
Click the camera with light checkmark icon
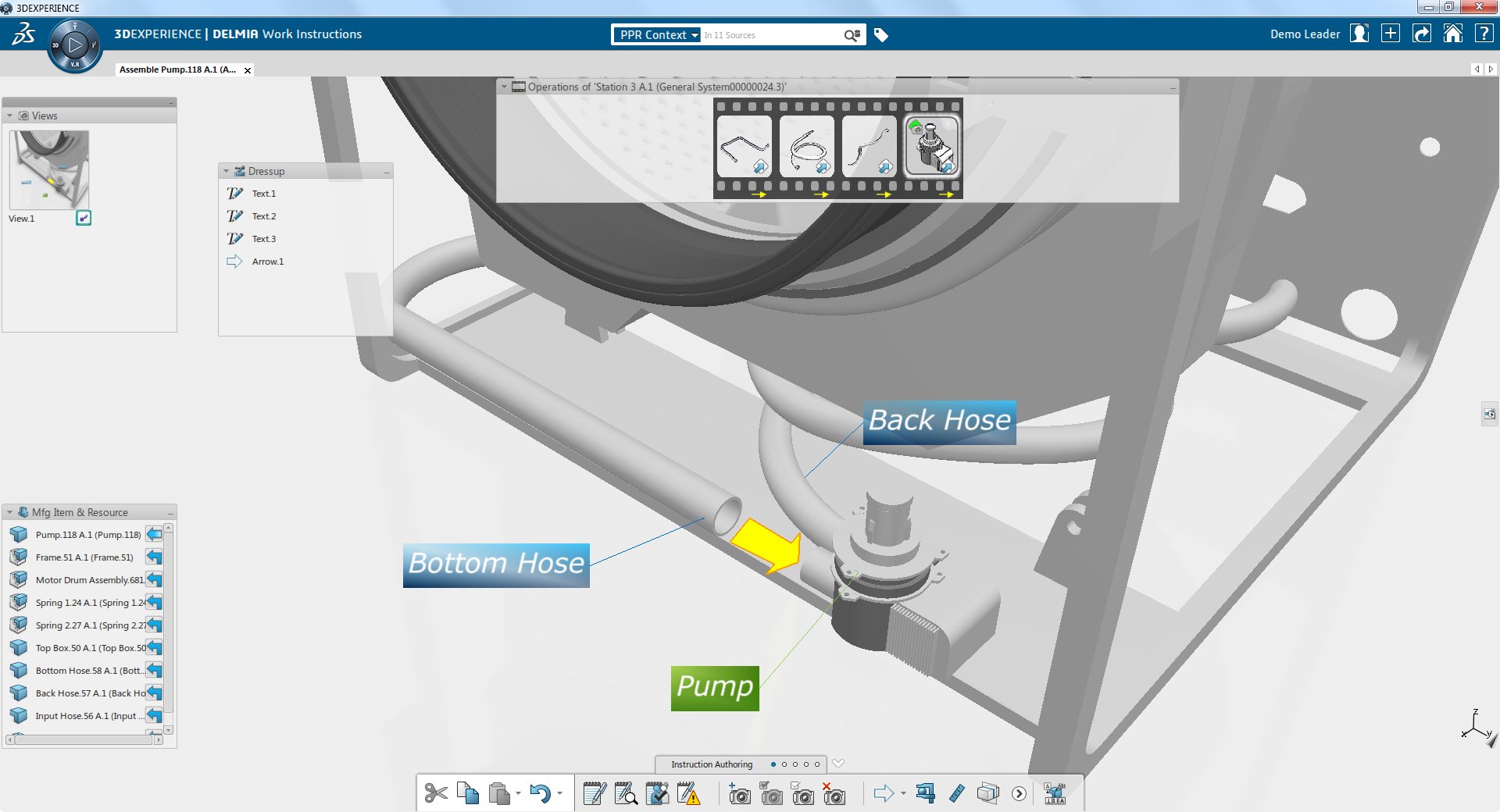802,794
